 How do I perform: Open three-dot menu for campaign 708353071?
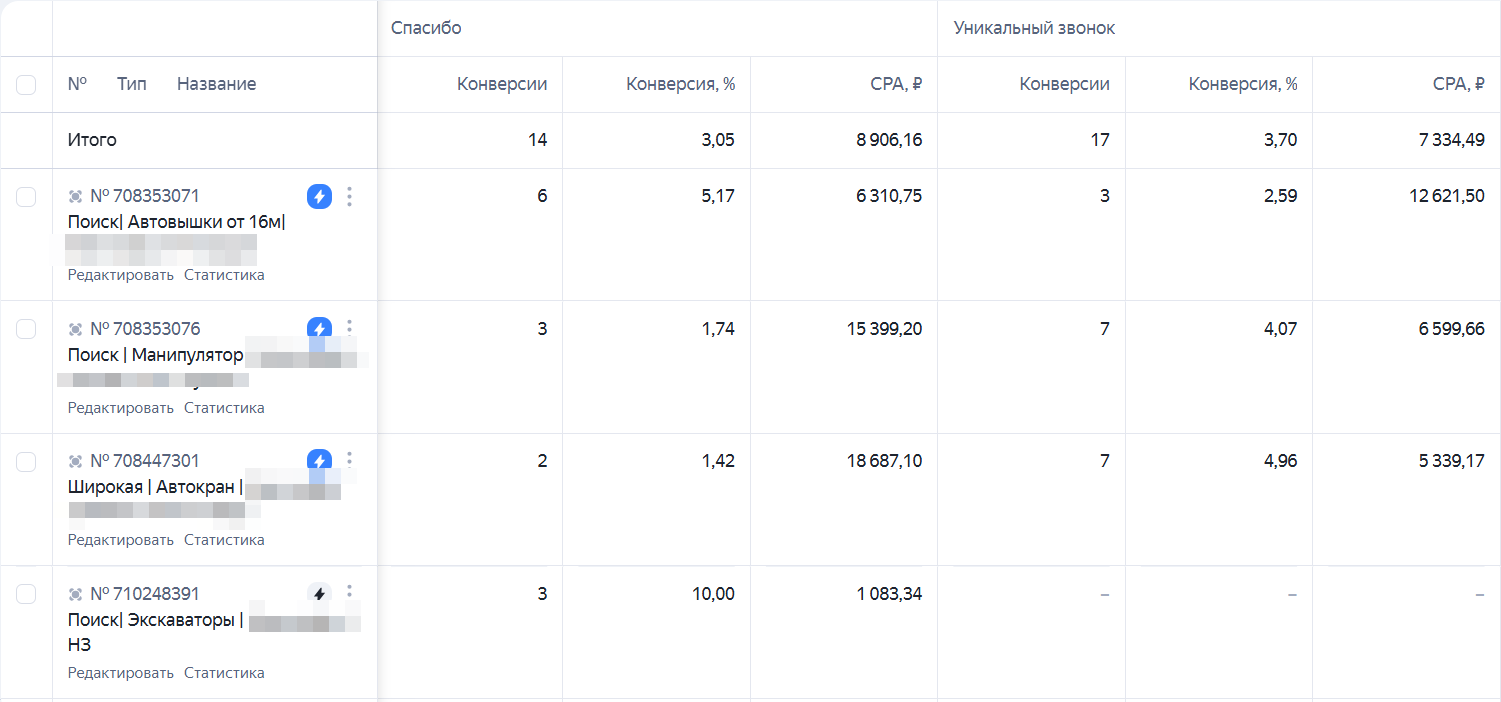[349, 196]
